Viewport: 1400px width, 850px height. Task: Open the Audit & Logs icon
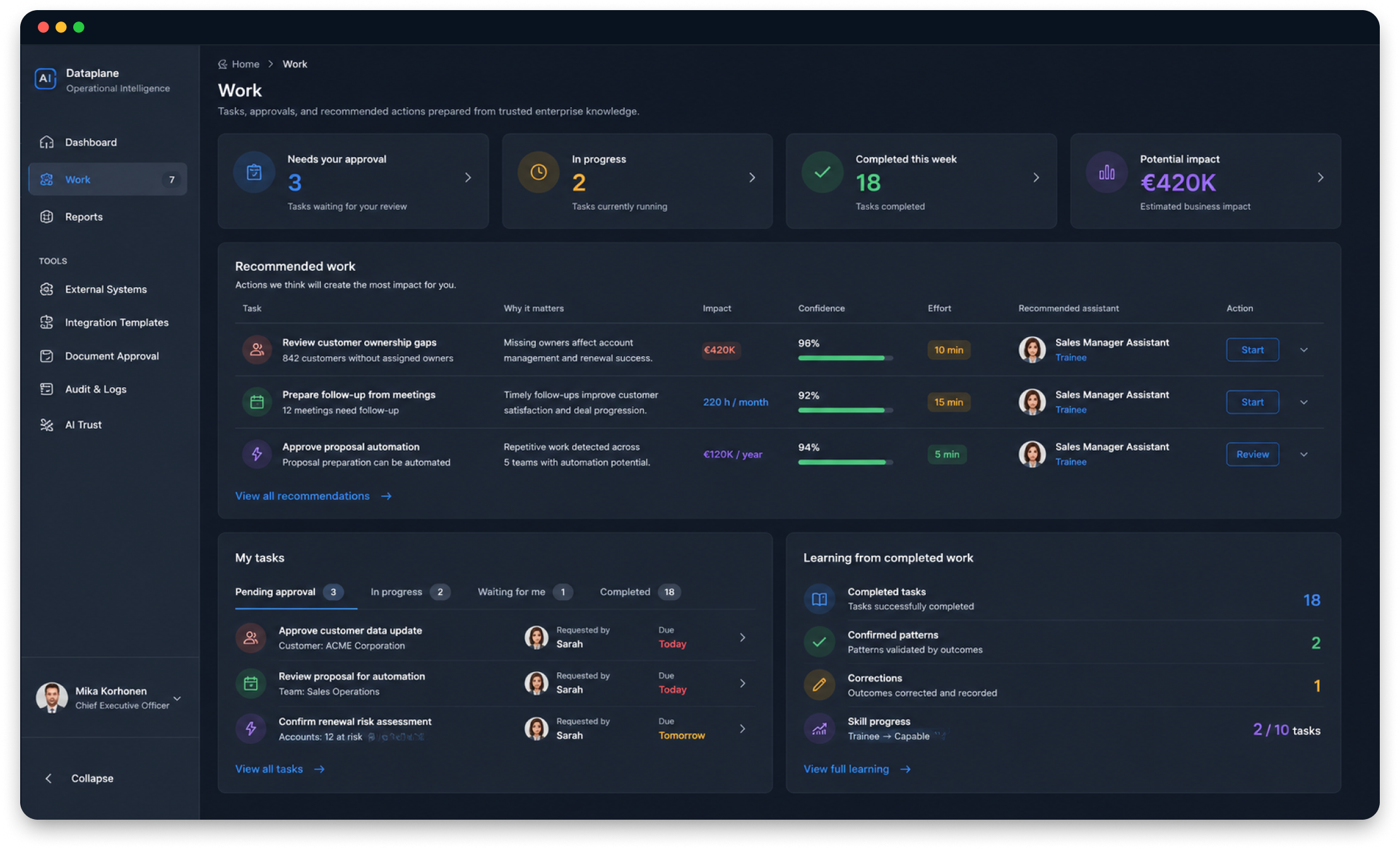pyautogui.click(x=47, y=389)
